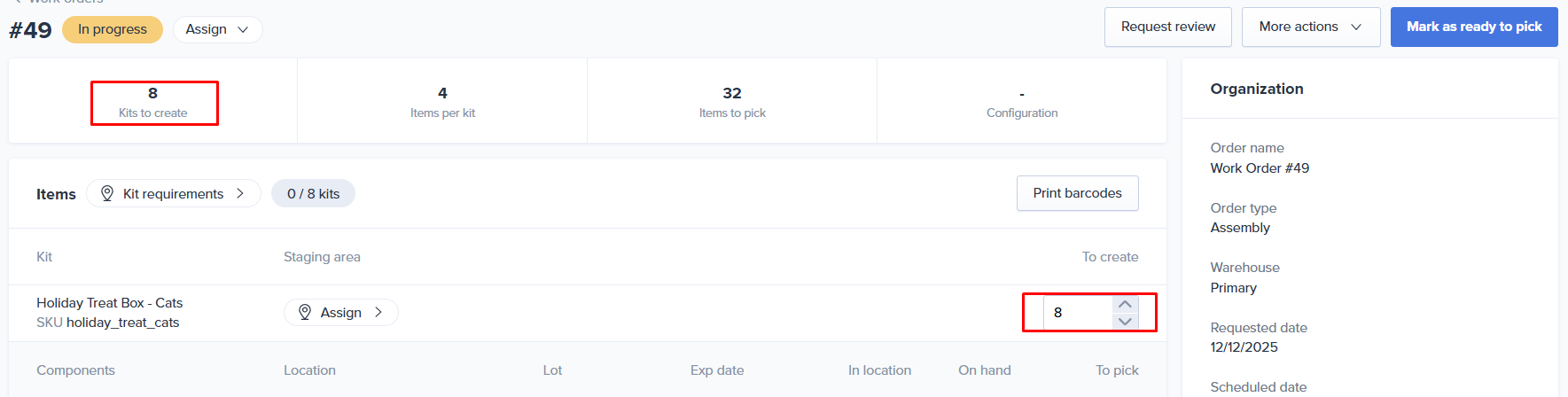1568x397 pixels.
Task: Increase To create quantity with up arrow
Action: (x=1125, y=304)
